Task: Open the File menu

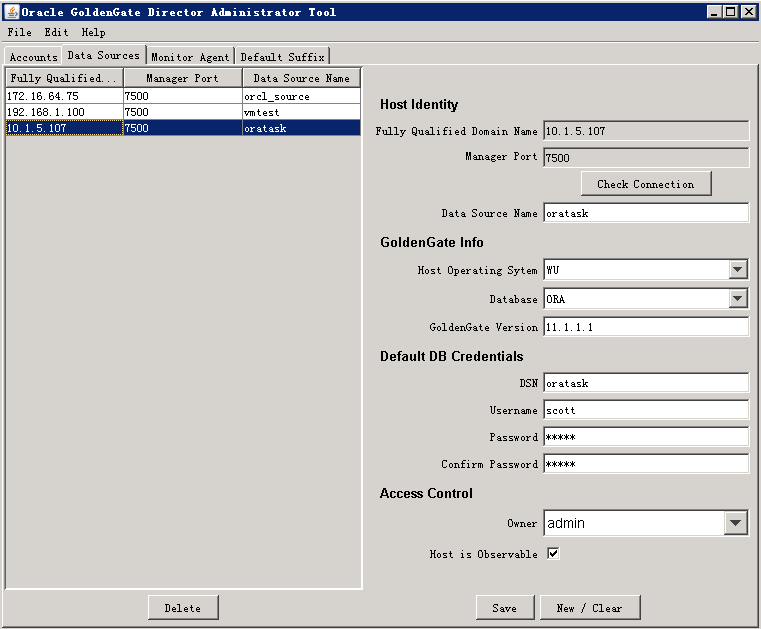Action: coord(19,32)
